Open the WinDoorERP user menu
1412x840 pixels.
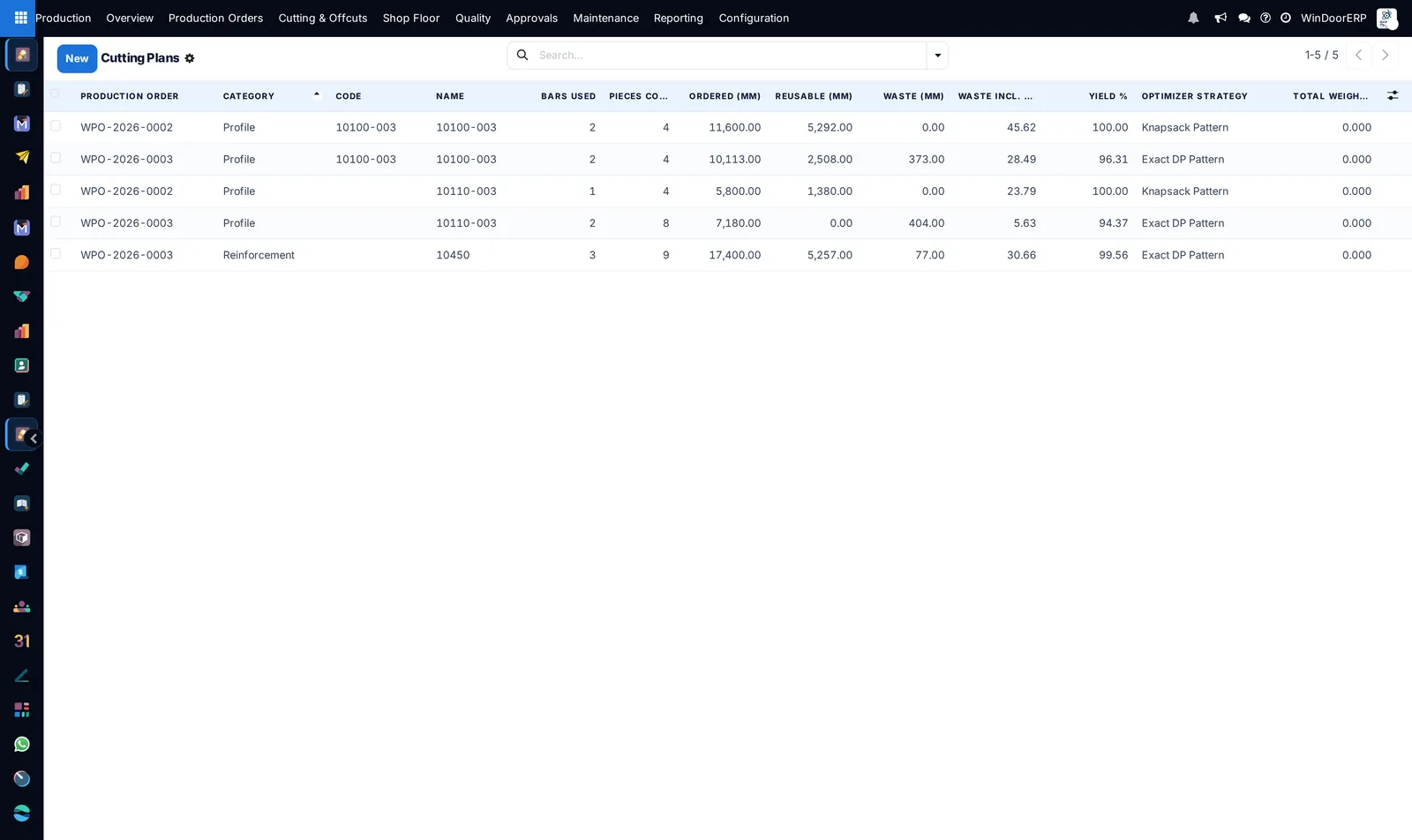click(1348, 18)
